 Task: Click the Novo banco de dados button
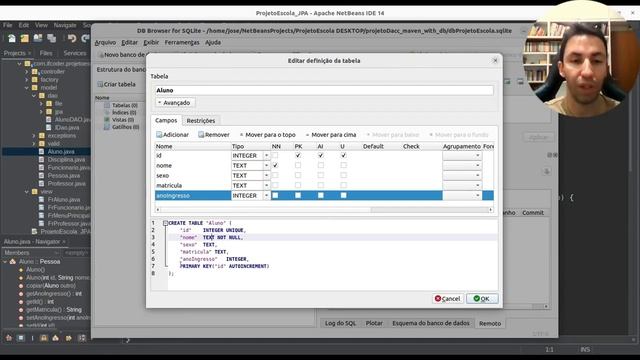[x=122, y=55]
